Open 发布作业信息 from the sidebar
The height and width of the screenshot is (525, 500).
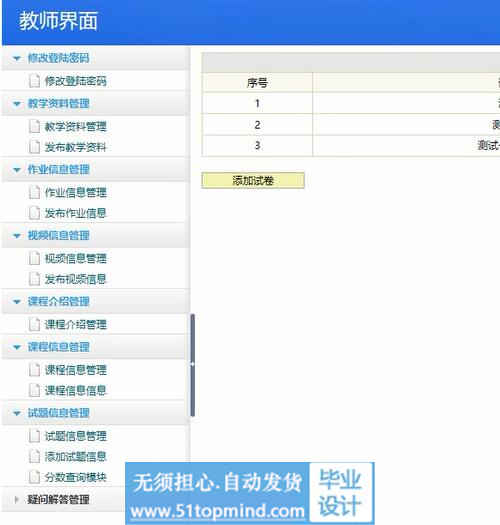(x=75, y=213)
